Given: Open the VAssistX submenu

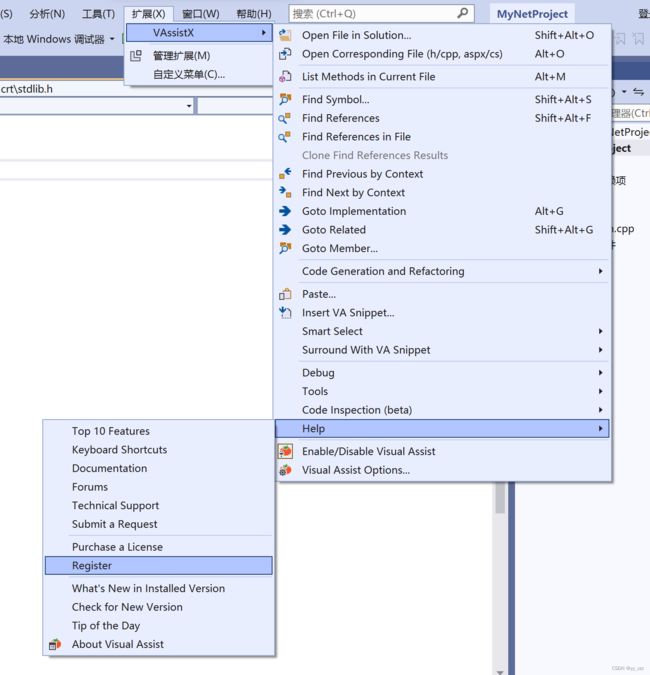Looking at the screenshot, I should click(199, 33).
